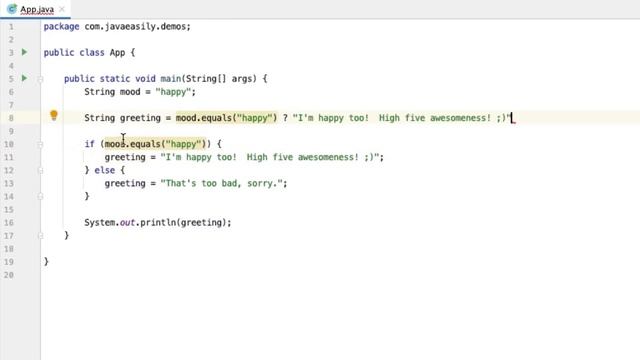Image resolution: width=640 pixels, height=360 pixels.
Task: Click line number 20 in the gutter
Action: (x=9, y=275)
